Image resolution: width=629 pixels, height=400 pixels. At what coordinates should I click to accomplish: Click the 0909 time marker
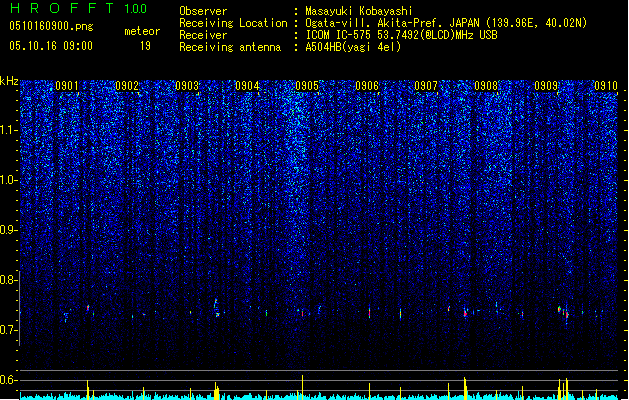tap(546, 86)
